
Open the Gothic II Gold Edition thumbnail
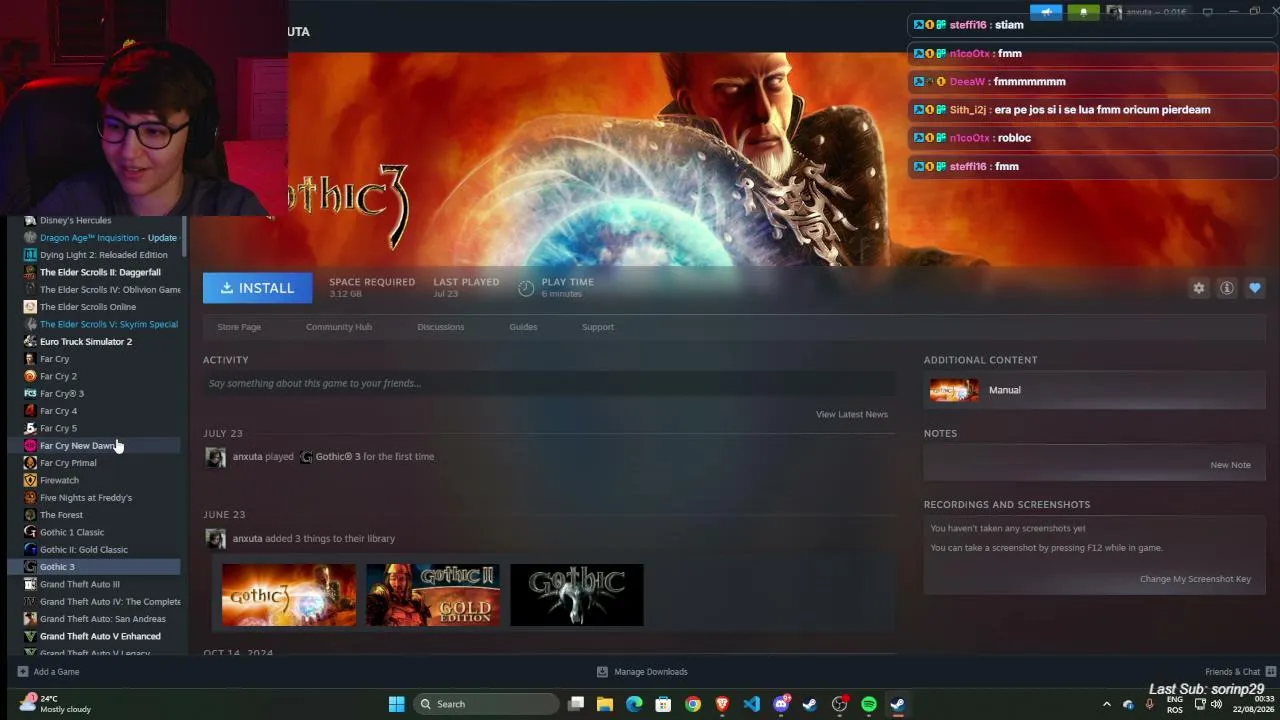tap(433, 595)
